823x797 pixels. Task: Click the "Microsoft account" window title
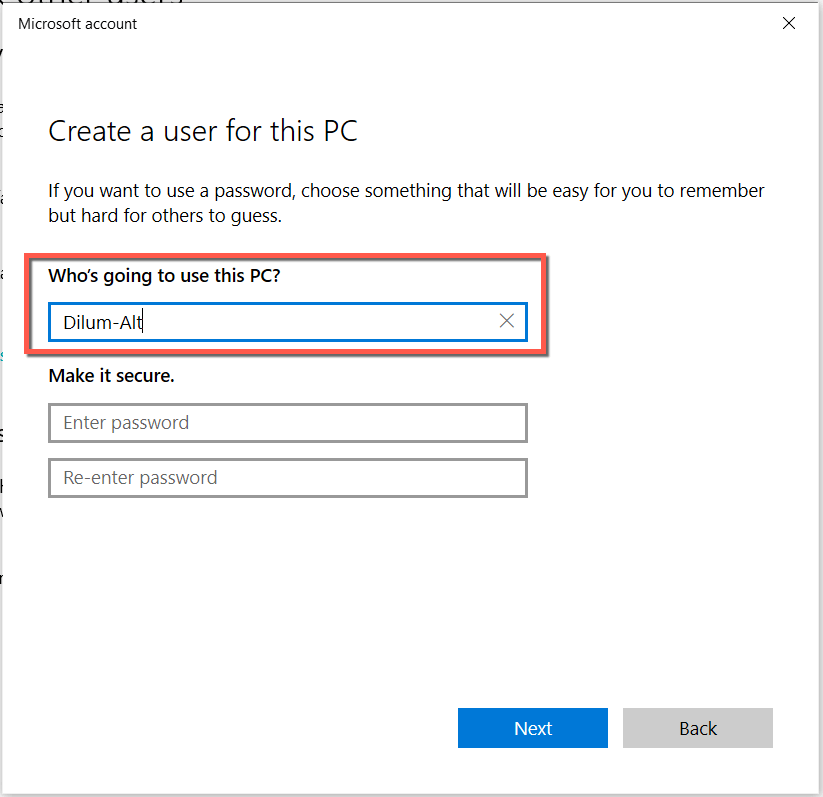(78, 24)
